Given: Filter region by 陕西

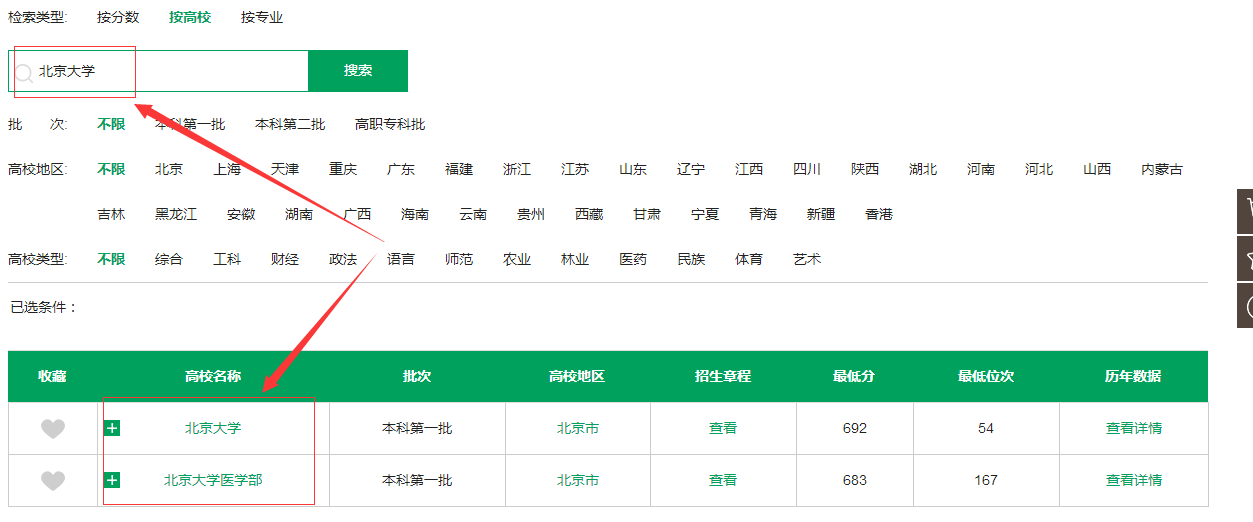Looking at the screenshot, I should pyautogui.click(x=865, y=169).
